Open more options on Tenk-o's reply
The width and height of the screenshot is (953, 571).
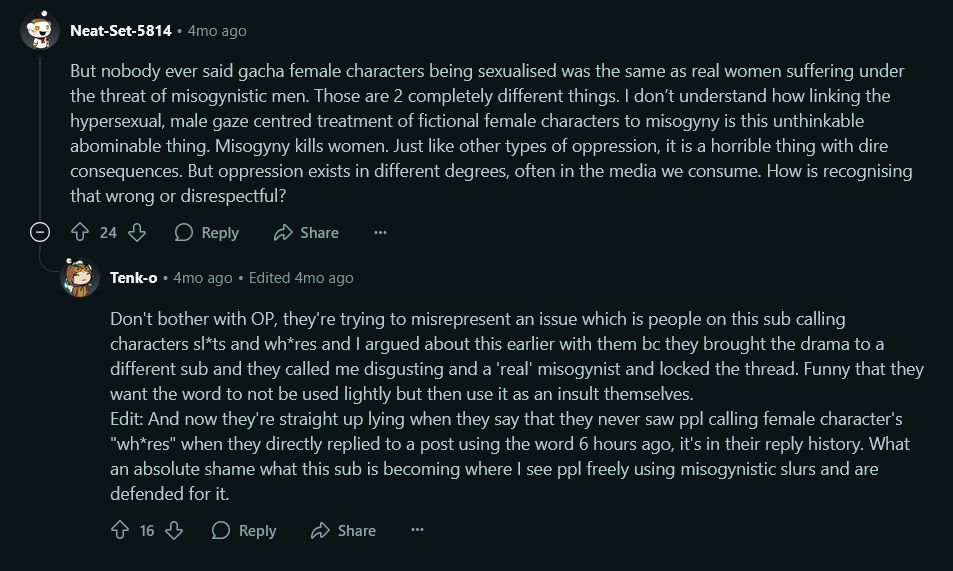point(418,530)
